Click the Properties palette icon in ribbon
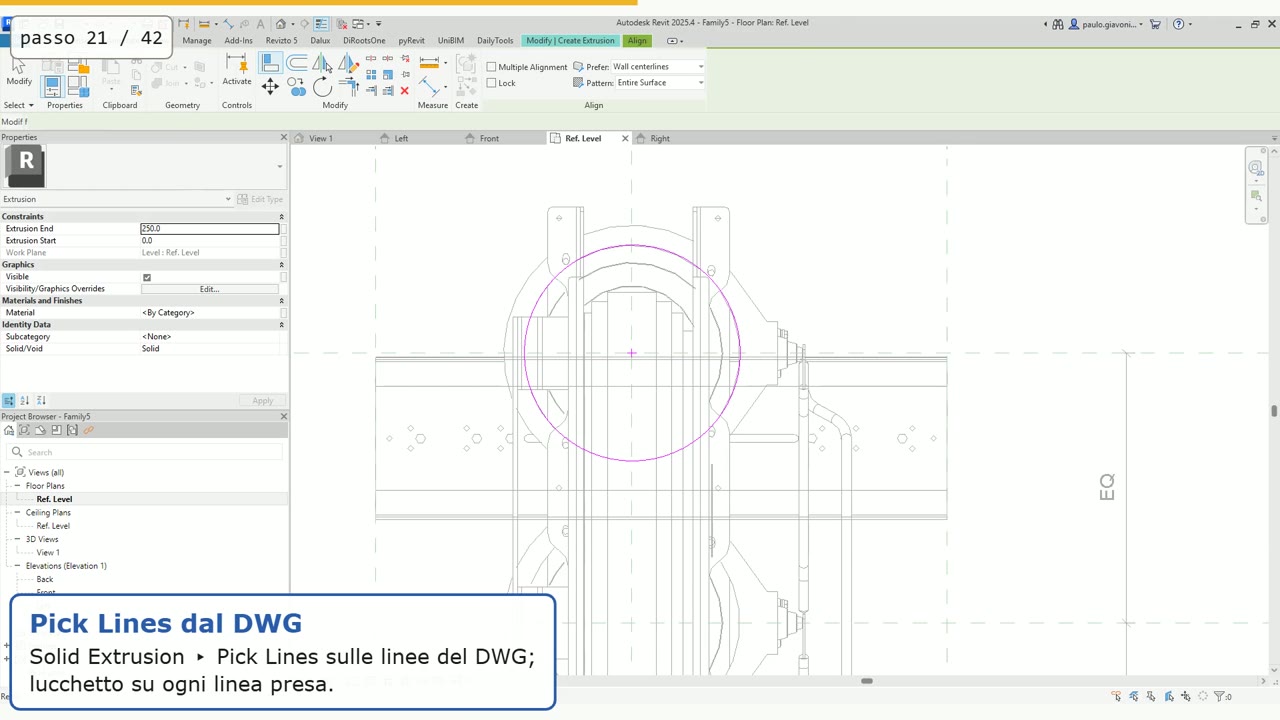The width and height of the screenshot is (1280, 720). coord(52,86)
